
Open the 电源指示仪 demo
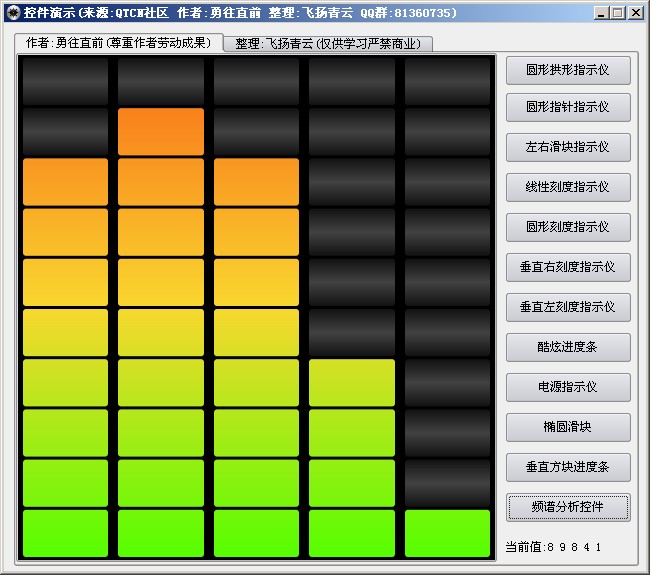click(x=568, y=387)
